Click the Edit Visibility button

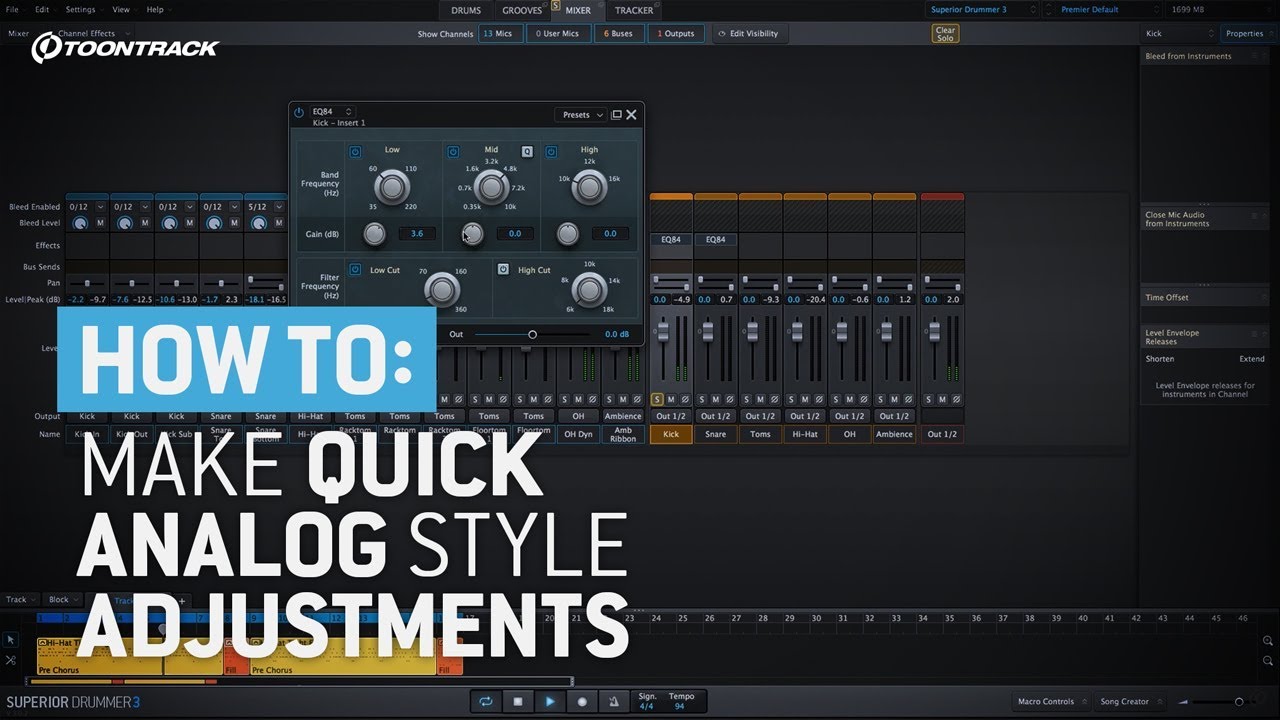pos(751,34)
